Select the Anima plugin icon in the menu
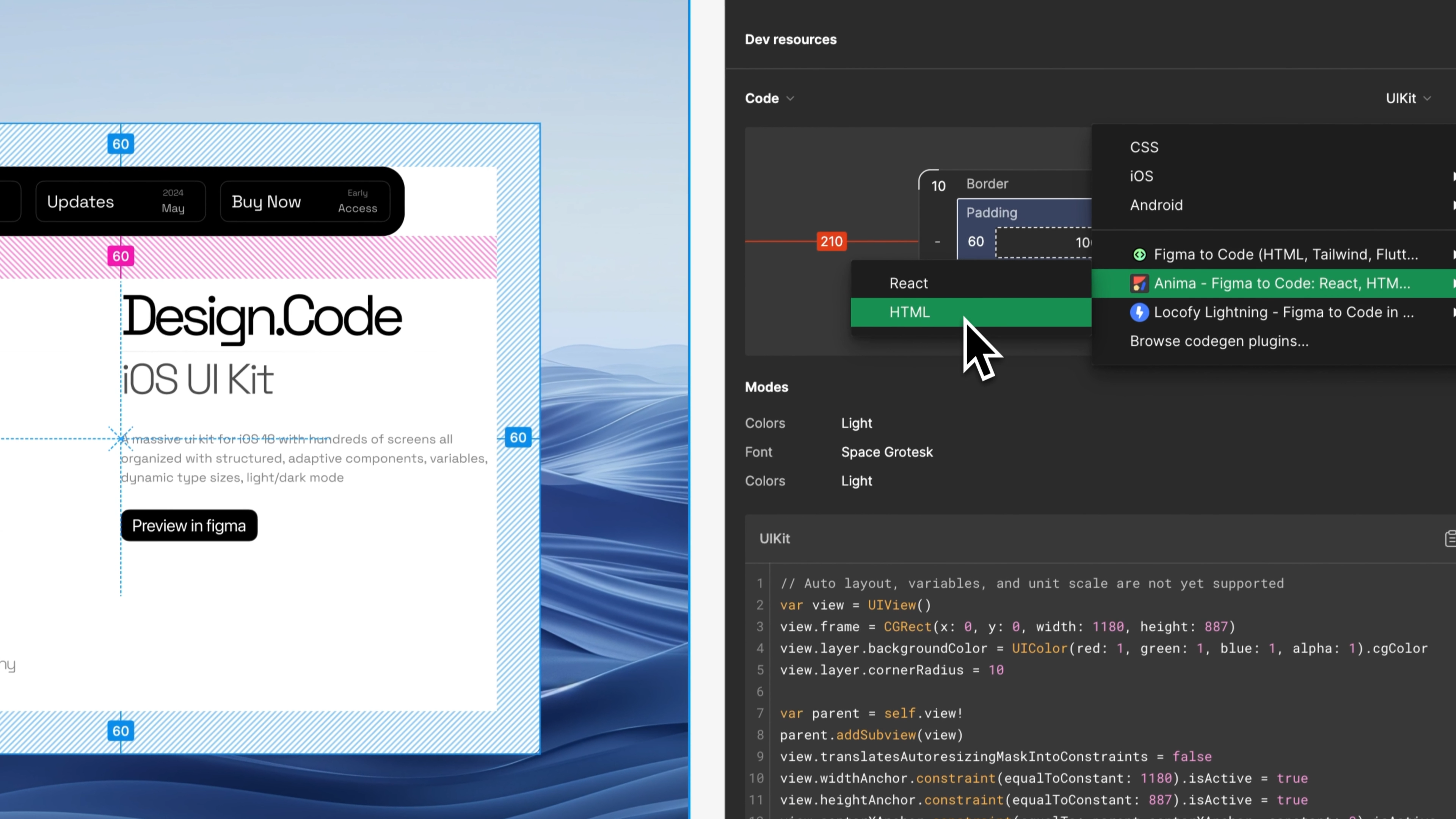Viewport: 1456px width, 819px height. (1139, 283)
